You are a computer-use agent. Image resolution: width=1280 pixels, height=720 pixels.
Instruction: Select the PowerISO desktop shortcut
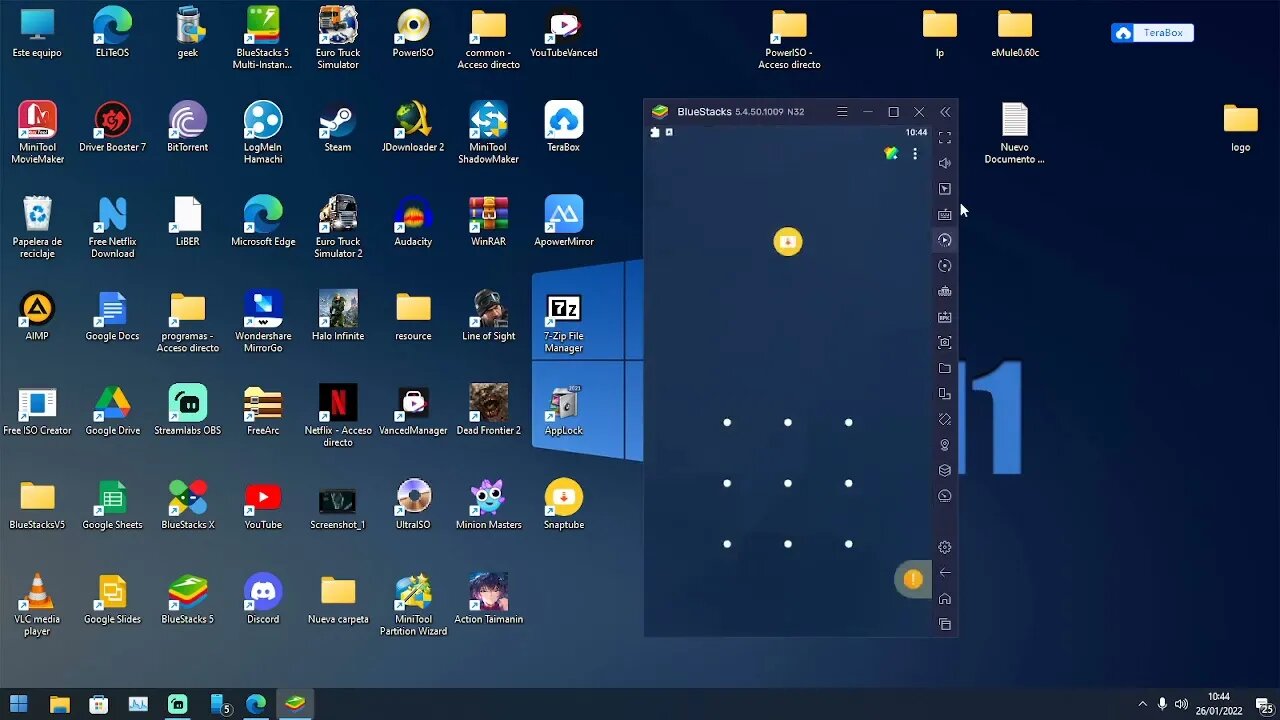pyautogui.click(x=413, y=32)
